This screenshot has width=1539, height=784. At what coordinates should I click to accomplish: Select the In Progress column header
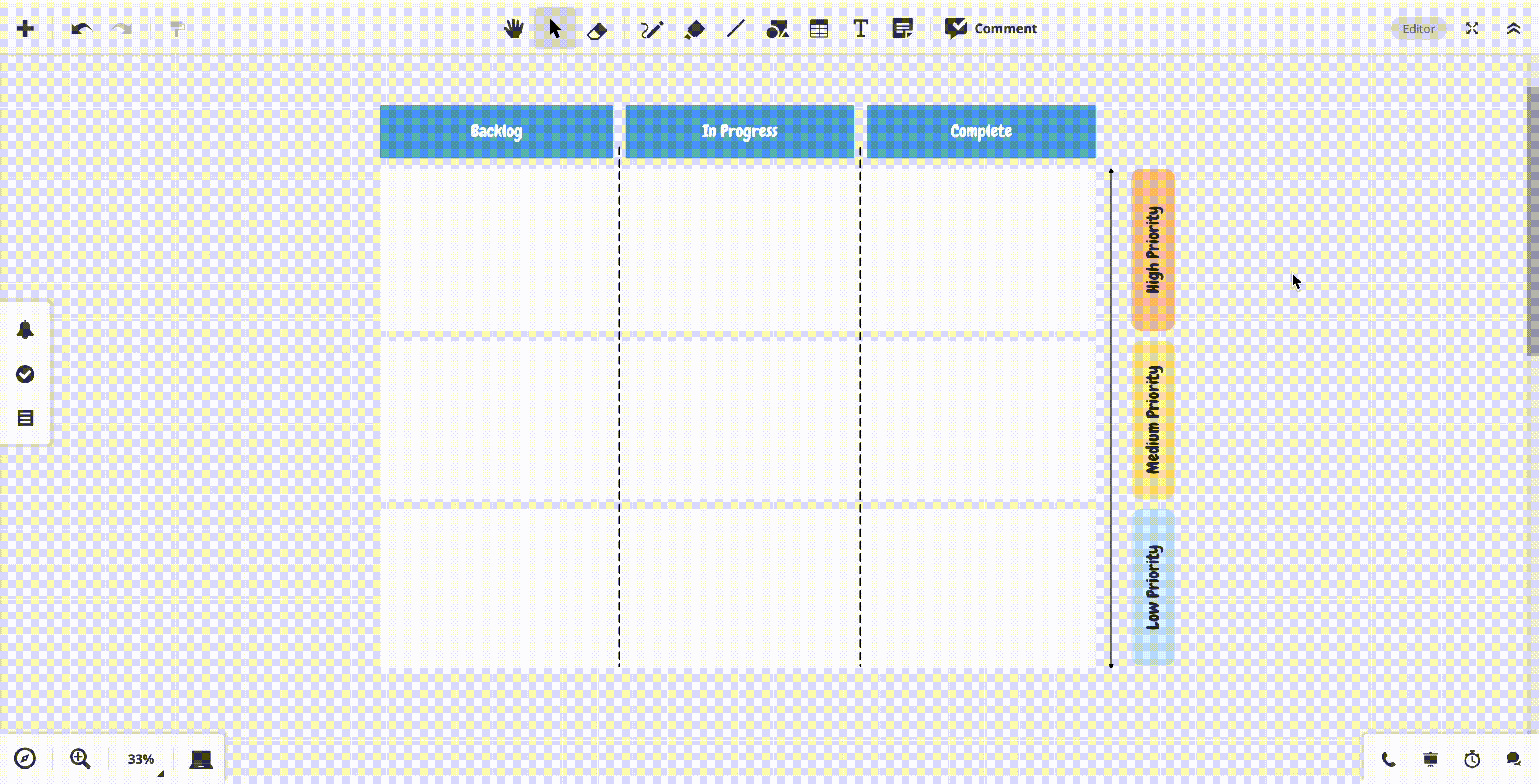(740, 131)
